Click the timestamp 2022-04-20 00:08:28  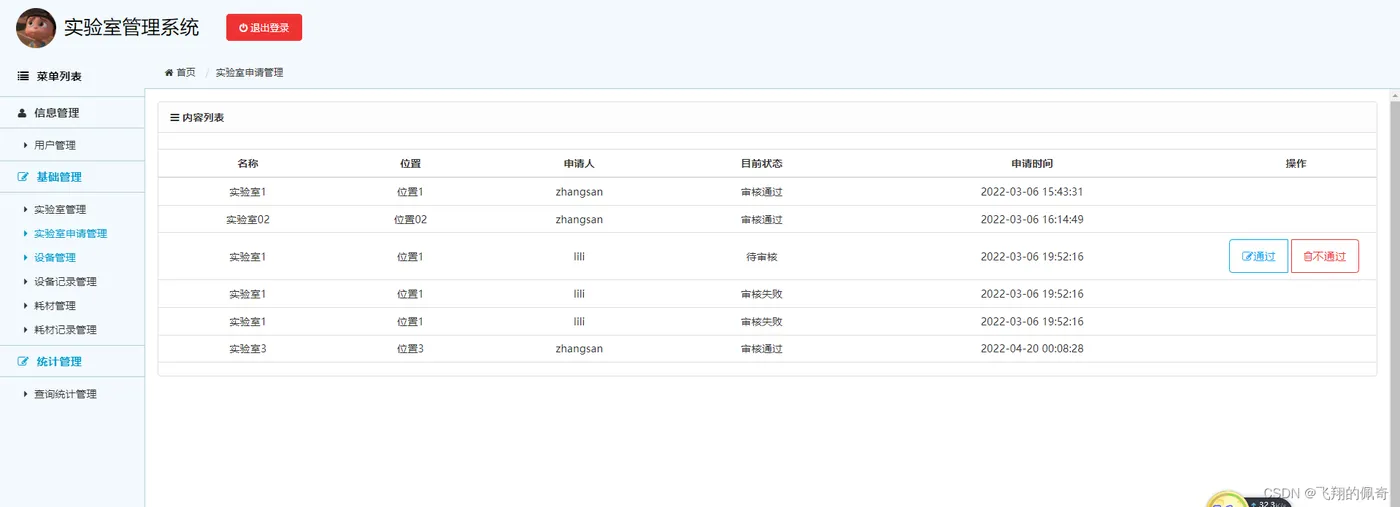pos(1032,349)
